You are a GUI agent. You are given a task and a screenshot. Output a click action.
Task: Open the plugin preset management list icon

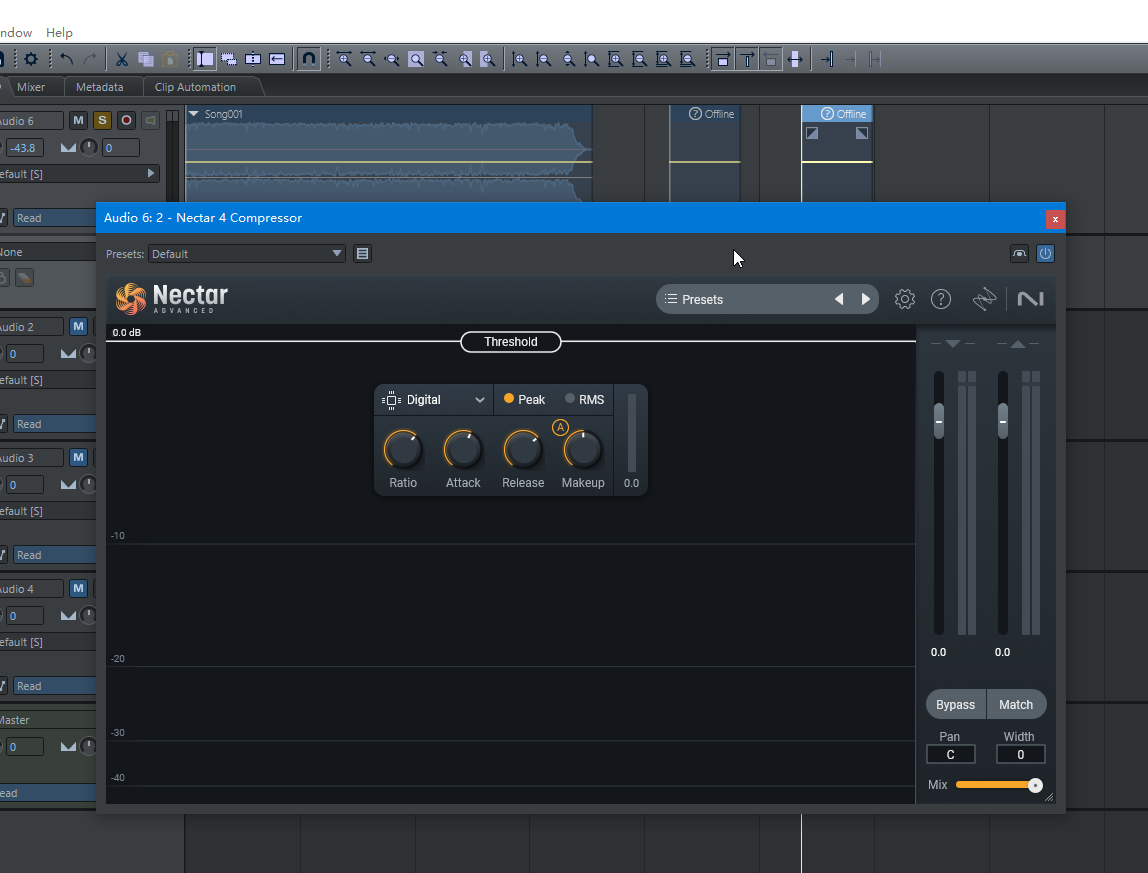[363, 254]
